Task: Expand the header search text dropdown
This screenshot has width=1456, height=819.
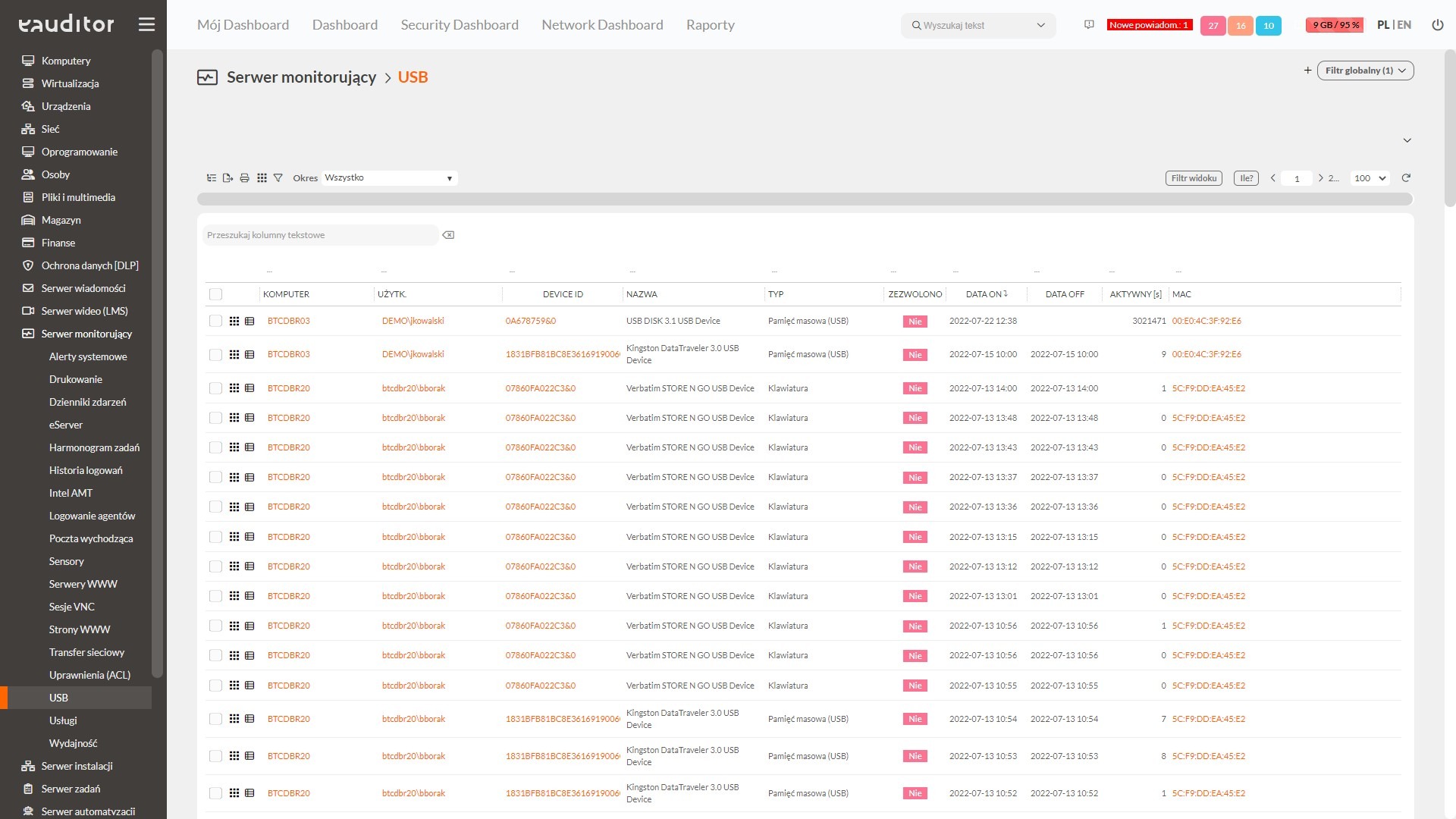Action: tap(1040, 25)
